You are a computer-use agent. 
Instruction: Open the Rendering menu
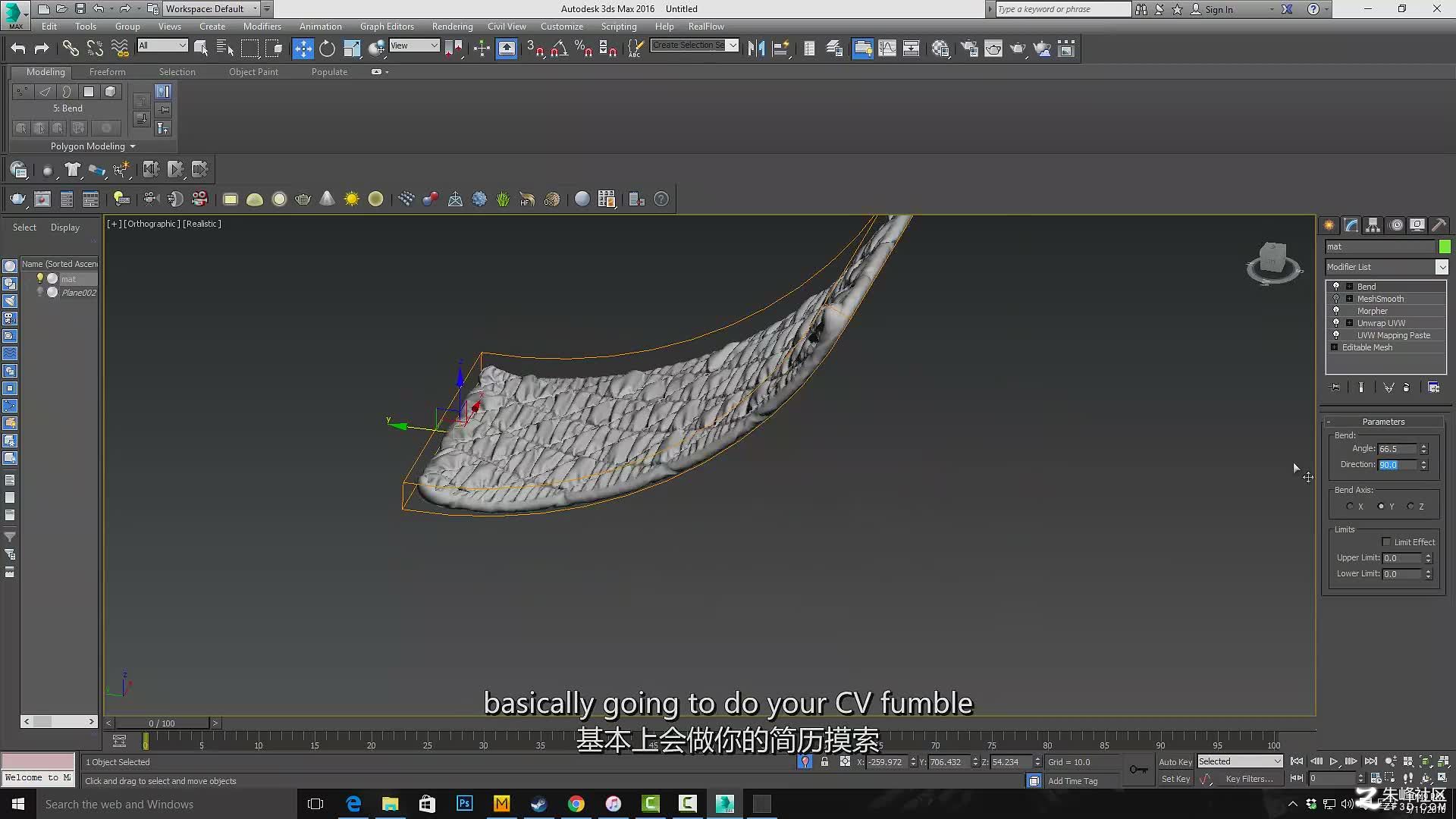(452, 27)
